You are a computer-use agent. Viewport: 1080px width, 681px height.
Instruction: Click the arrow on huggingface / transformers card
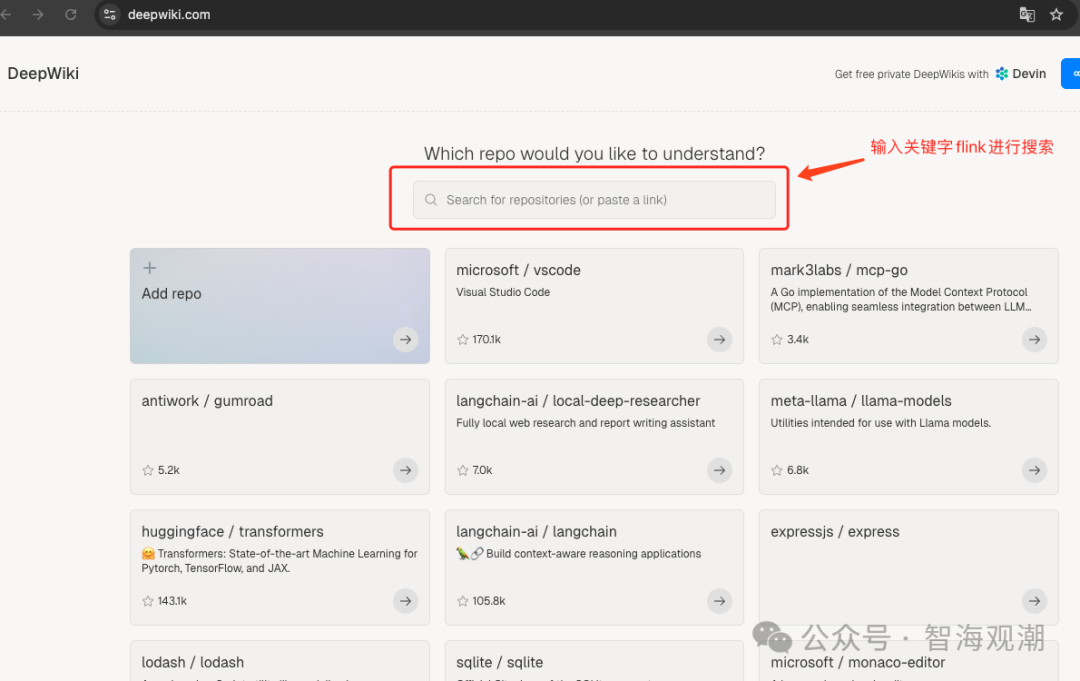[406, 601]
